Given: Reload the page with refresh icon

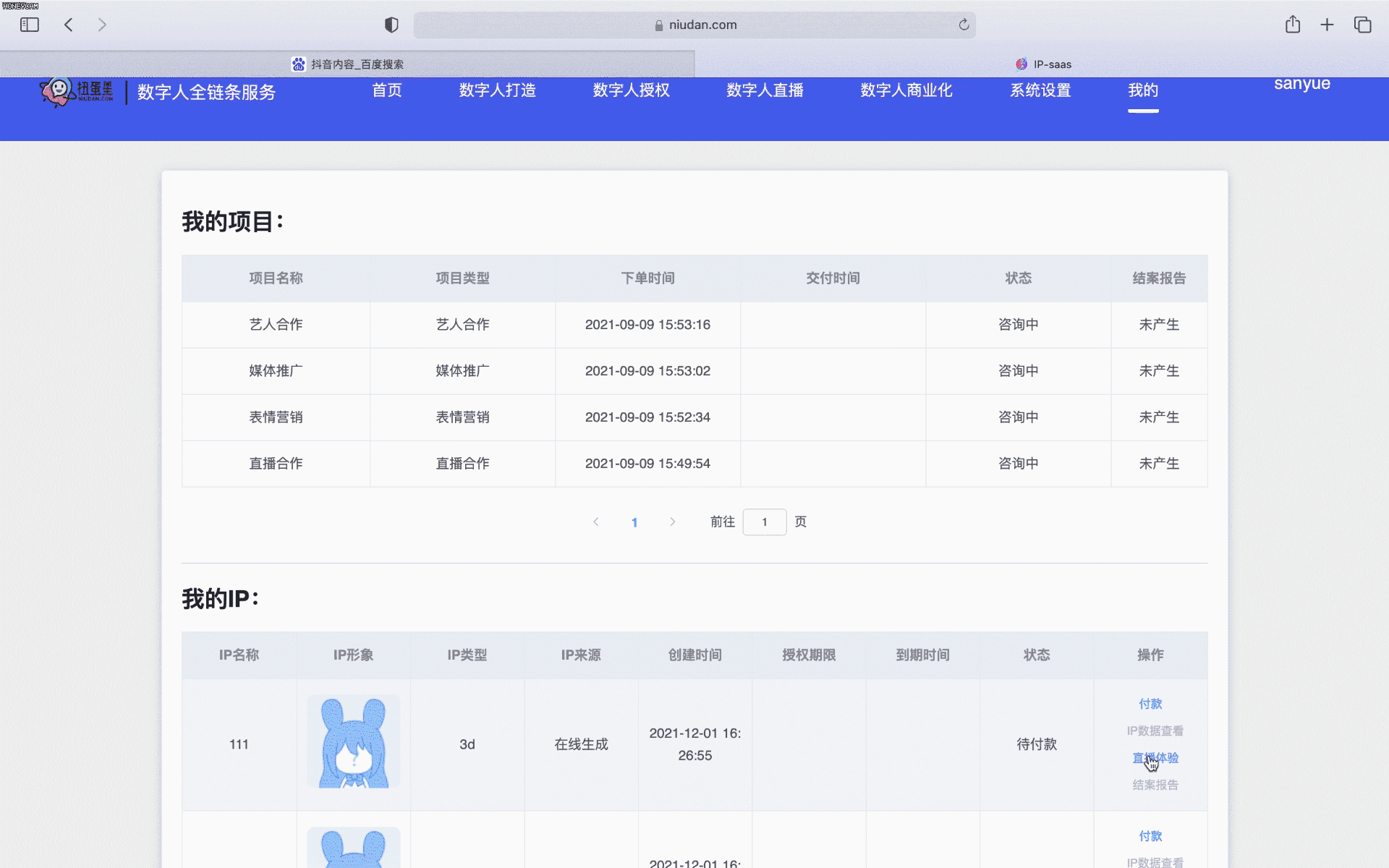Looking at the screenshot, I should tap(964, 25).
